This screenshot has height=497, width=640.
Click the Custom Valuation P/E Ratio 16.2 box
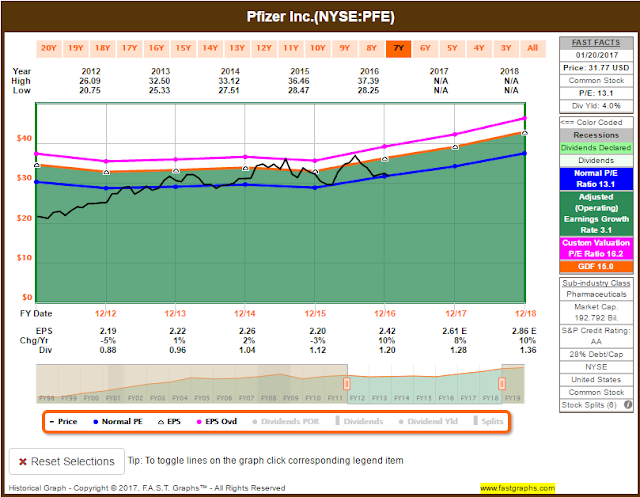click(x=596, y=248)
